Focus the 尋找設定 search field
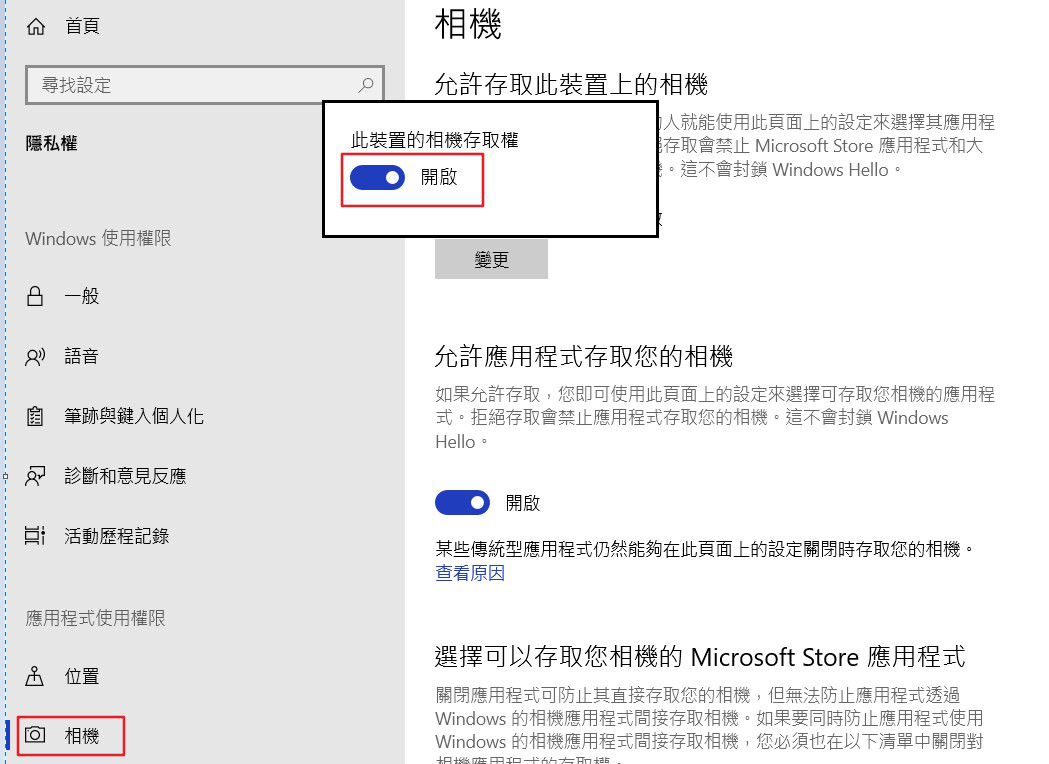1049x764 pixels. 190,85
